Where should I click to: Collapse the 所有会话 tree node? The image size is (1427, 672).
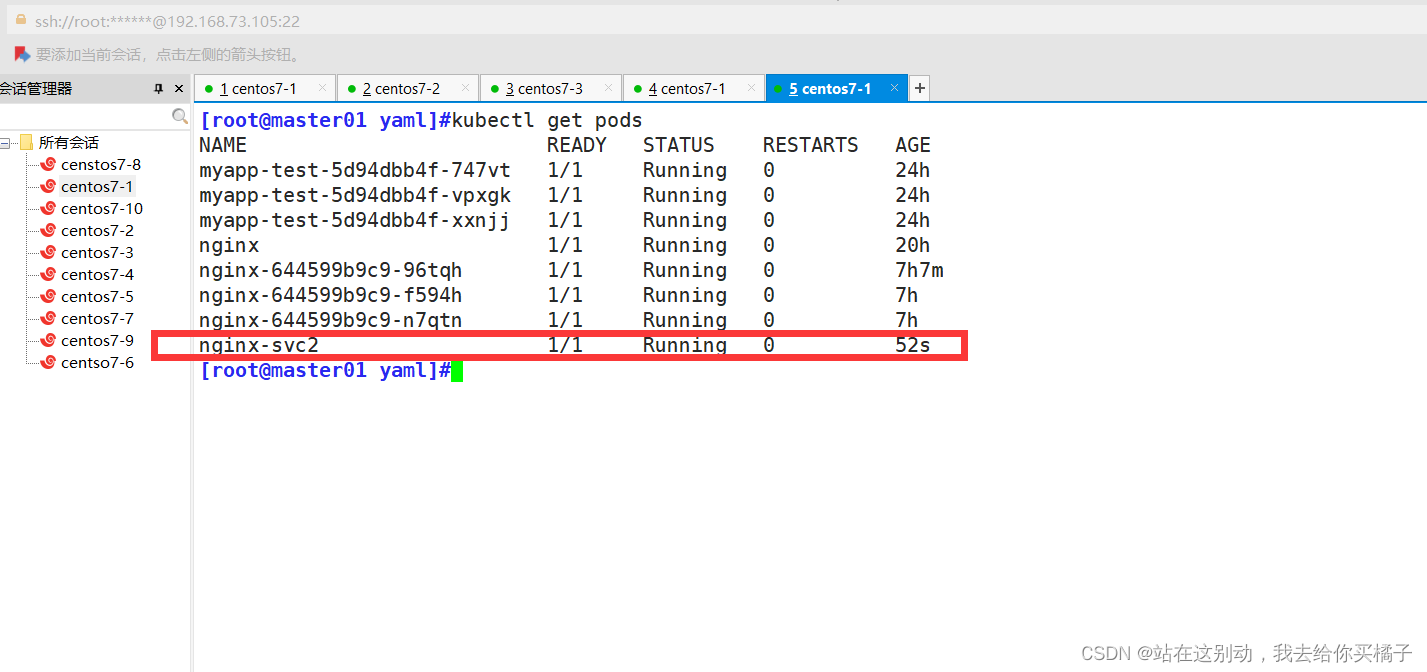pos(6,143)
